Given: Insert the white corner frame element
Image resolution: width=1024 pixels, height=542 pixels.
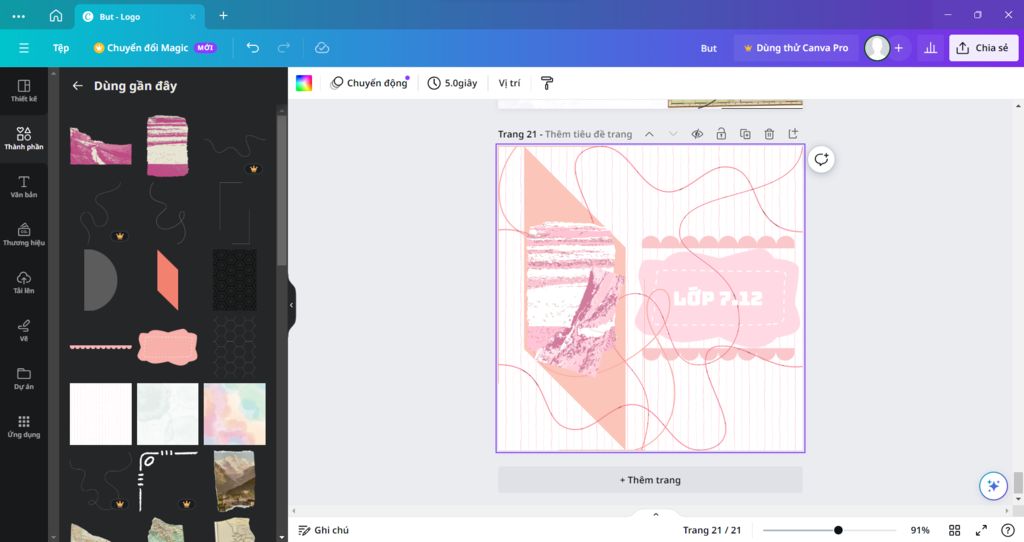Looking at the screenshot, I should coord(167,481).
